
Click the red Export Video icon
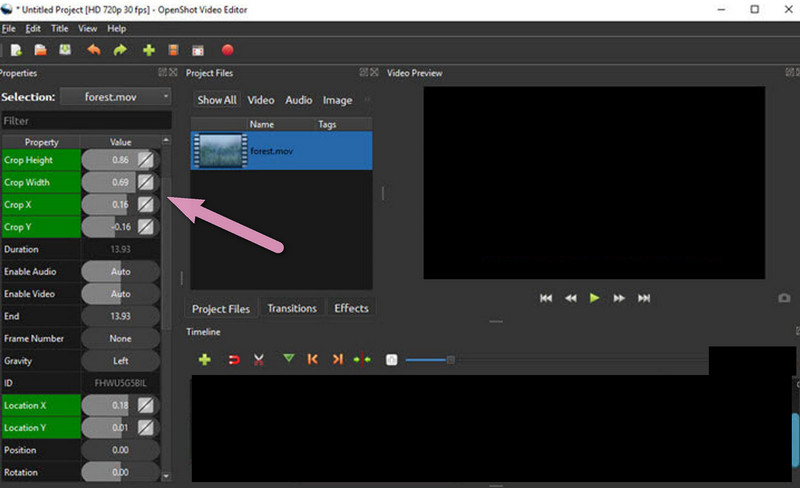click(x=228, y=50)
